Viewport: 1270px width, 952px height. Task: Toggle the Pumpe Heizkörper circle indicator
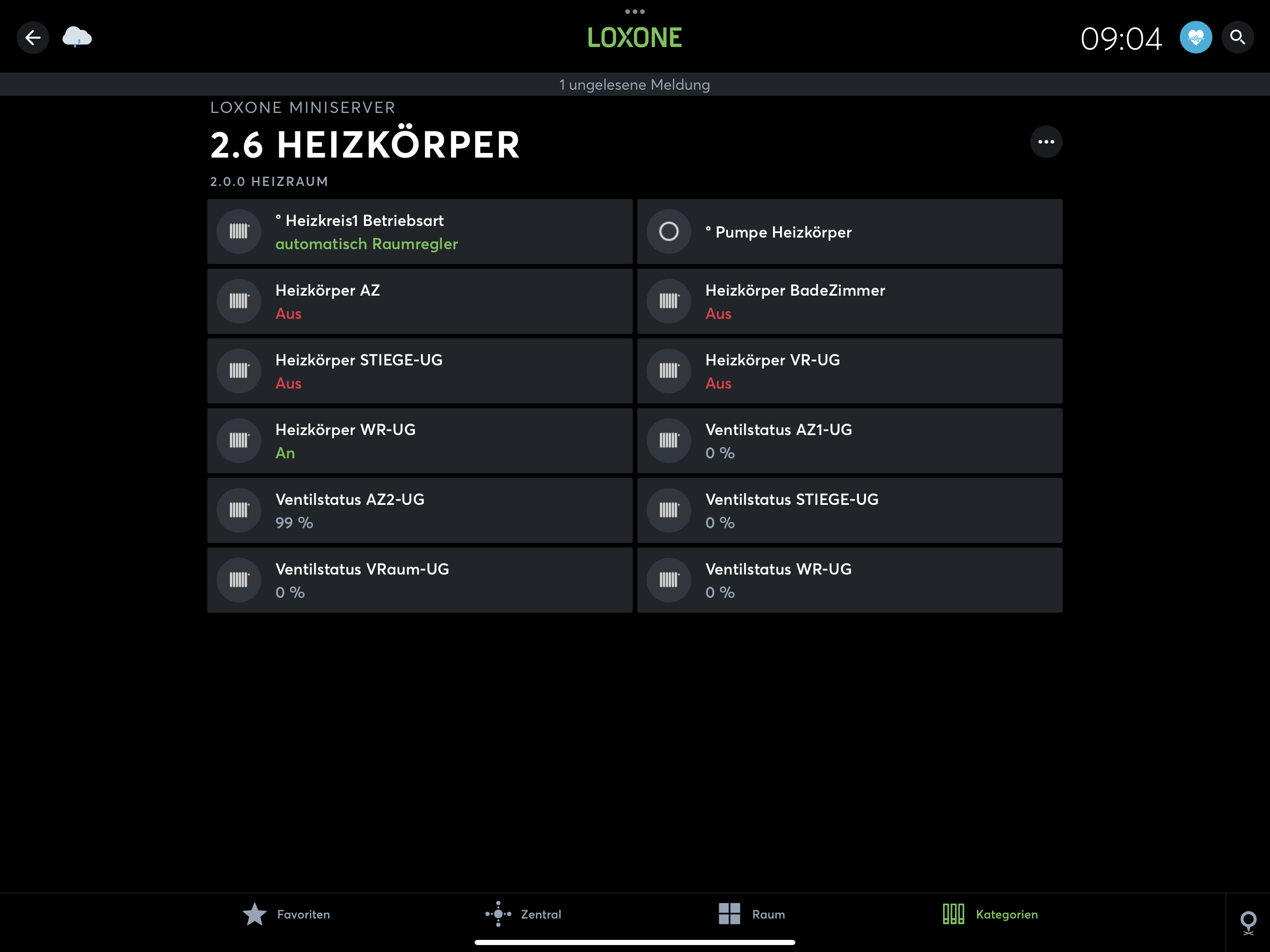[x=668, y=231]
